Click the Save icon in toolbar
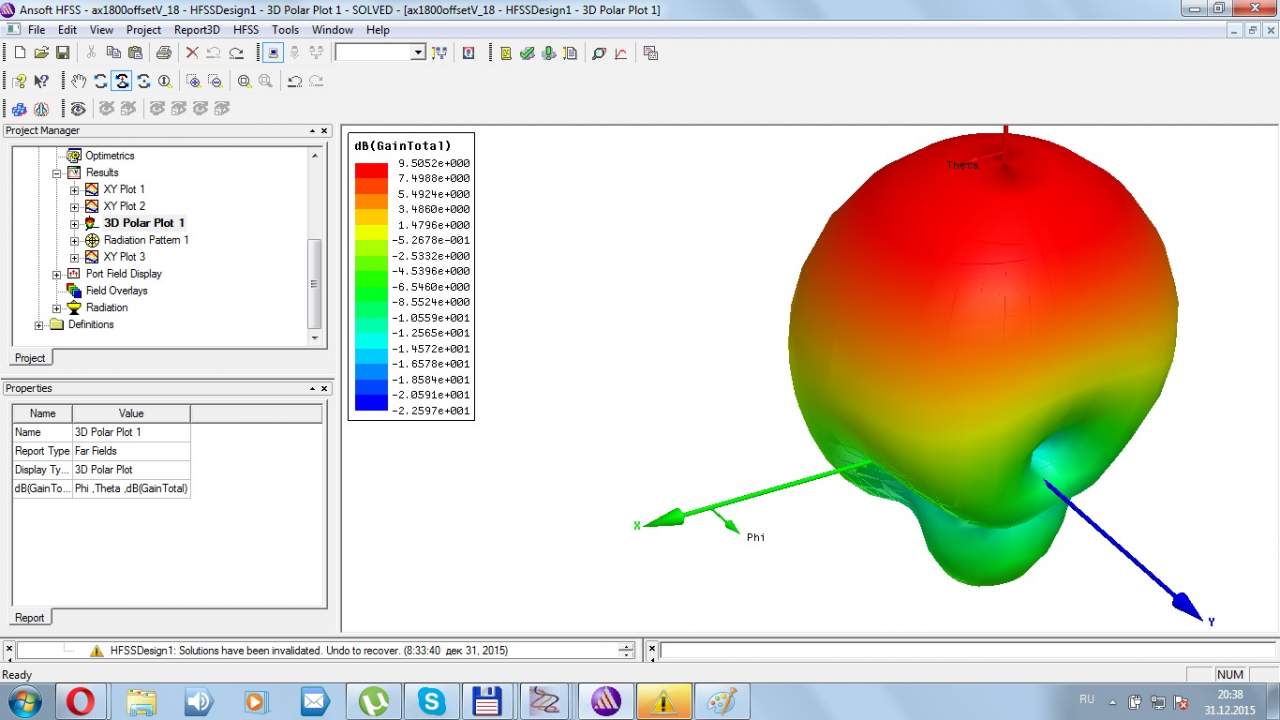 tap(62, 53)
